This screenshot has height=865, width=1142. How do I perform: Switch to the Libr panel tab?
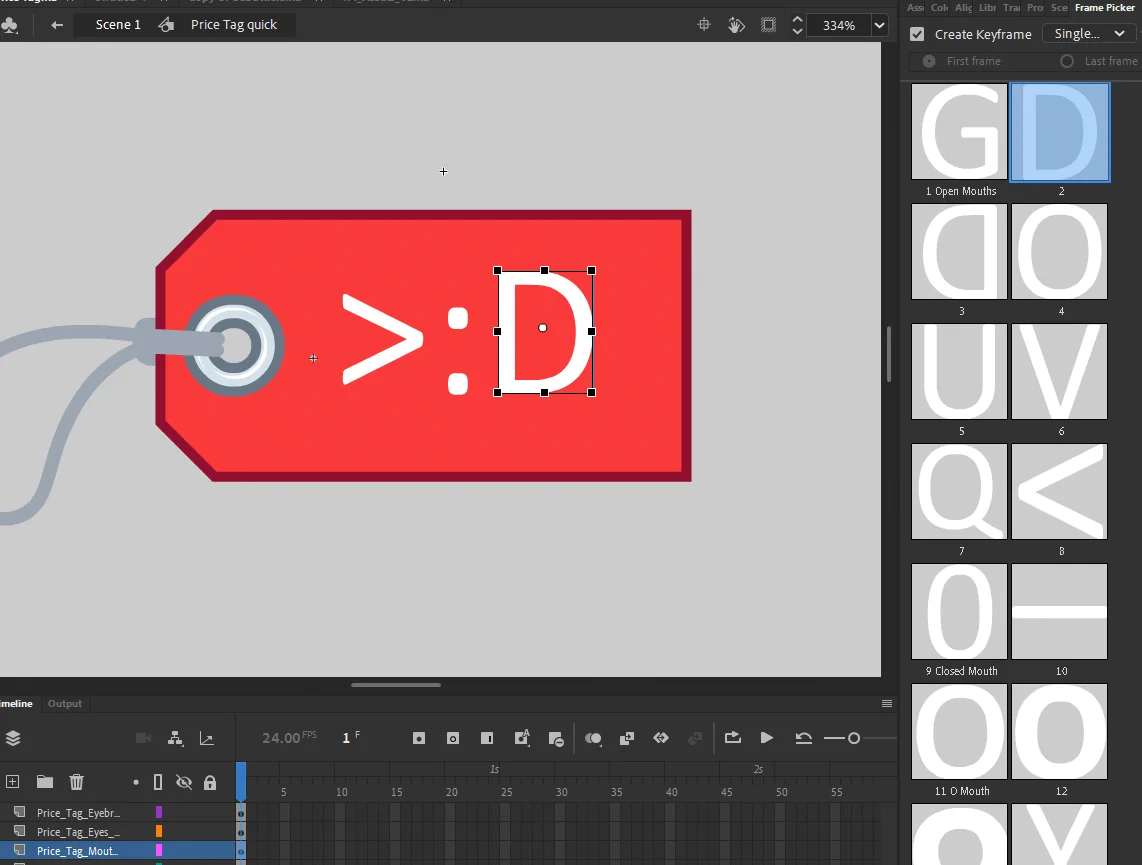pos(988,7)
